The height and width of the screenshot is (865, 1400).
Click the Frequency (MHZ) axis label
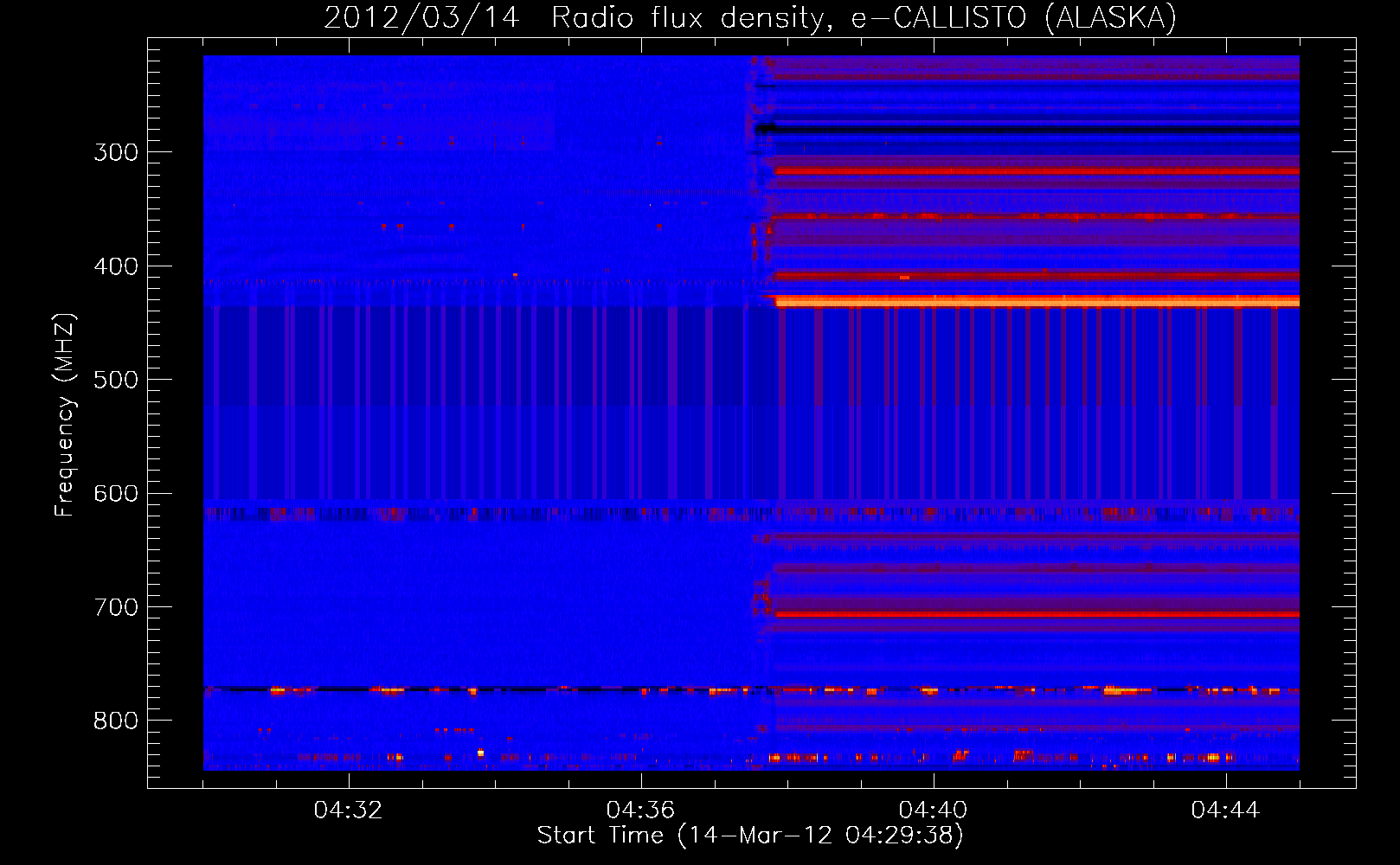(x=65, y=415)
